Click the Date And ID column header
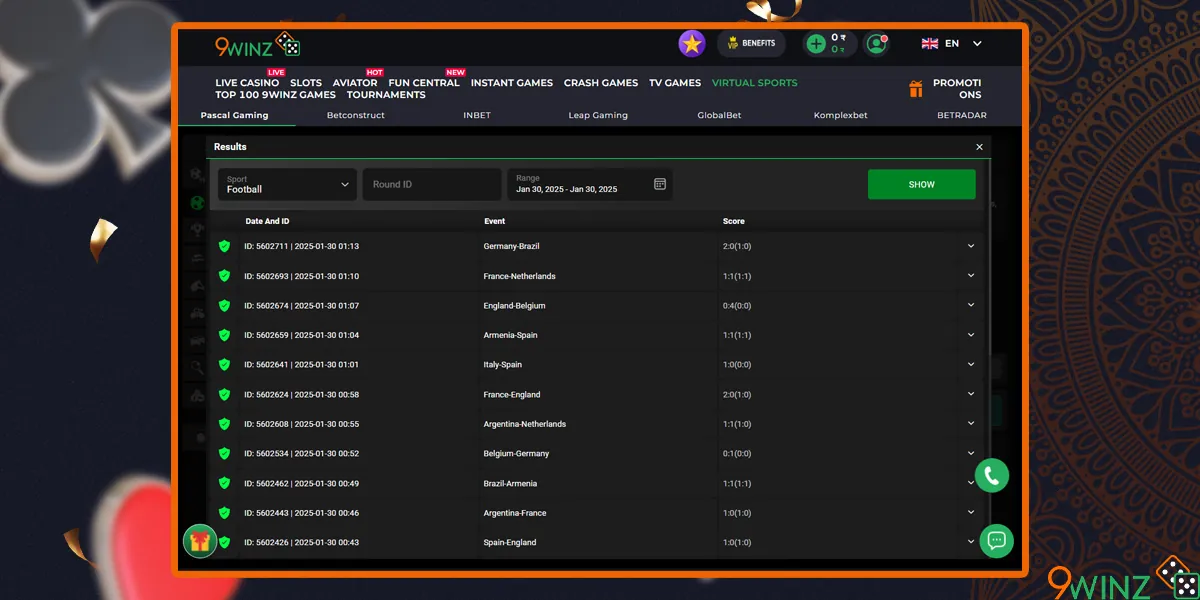Image resolution: width=1200 pixels, height=600 pixels. point(267,221)
